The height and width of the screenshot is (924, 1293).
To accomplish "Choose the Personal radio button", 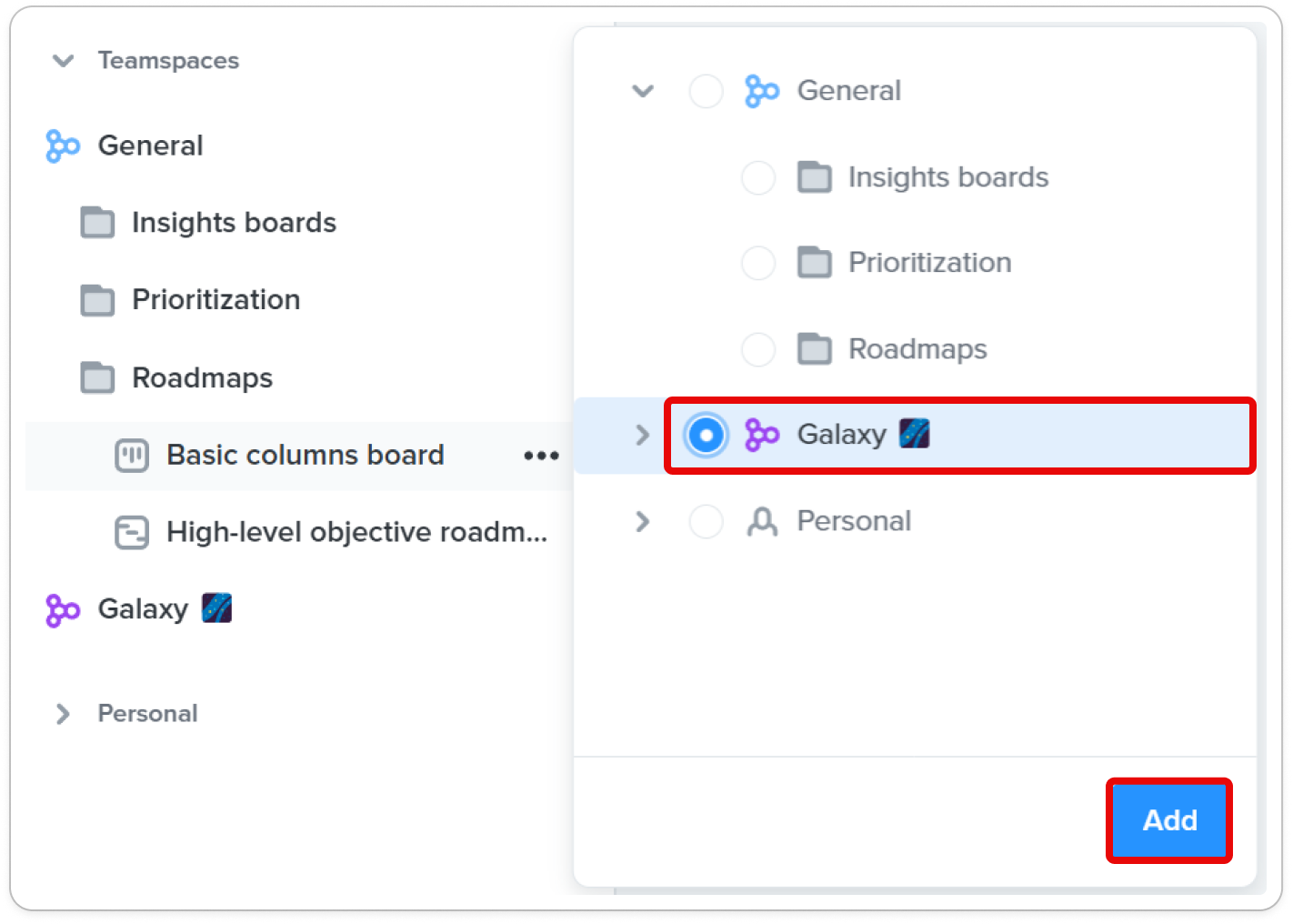I will tap(707, 521).
